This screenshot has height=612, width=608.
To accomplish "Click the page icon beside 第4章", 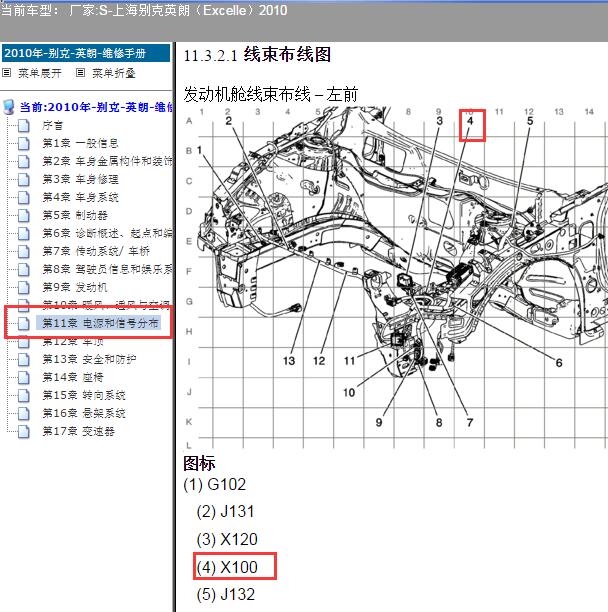I will pyautogui.click(x=24, y=197).
